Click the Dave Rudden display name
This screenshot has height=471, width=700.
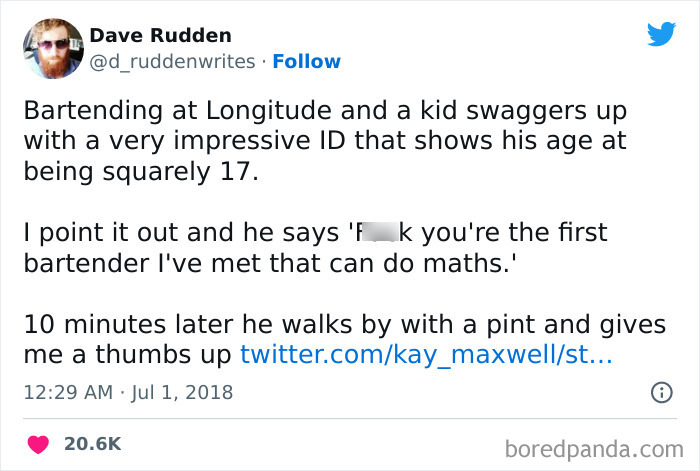(160, 36)
